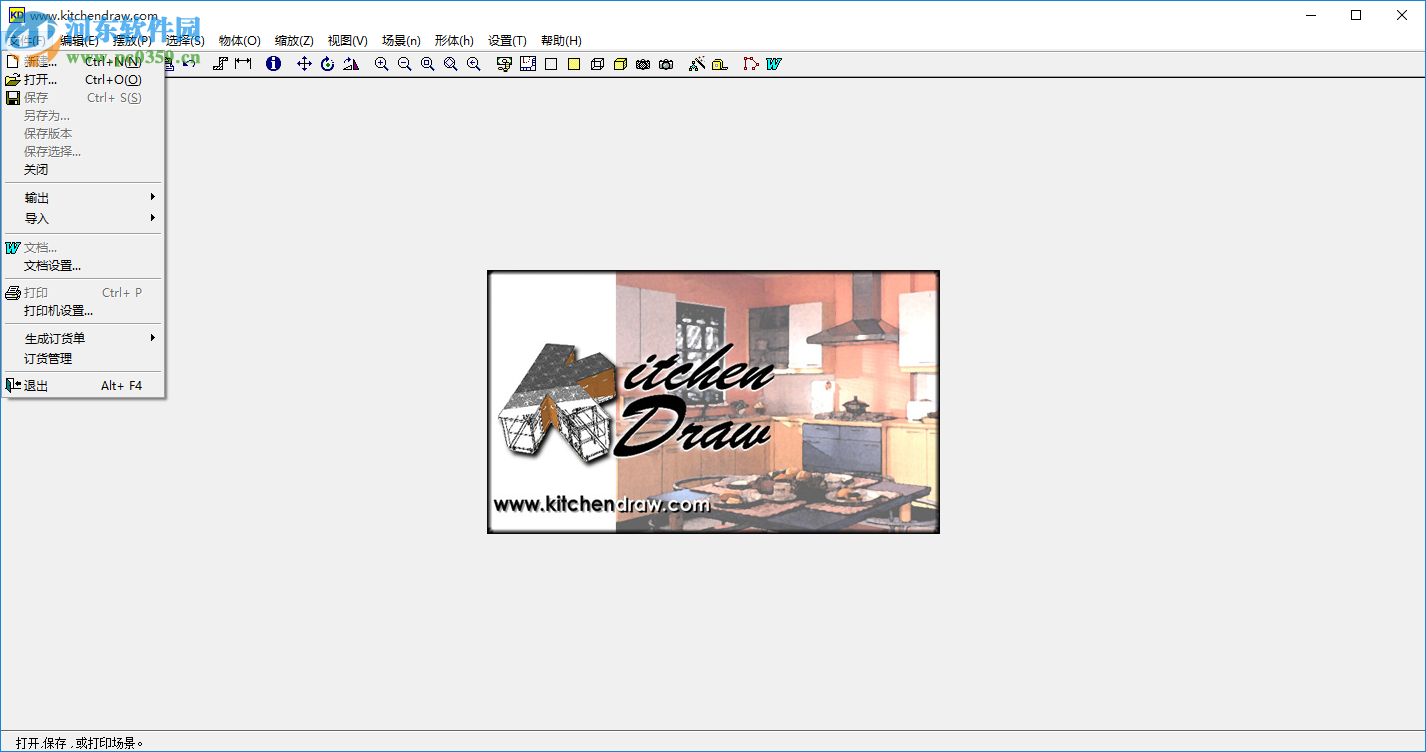Choose 订货管理 from the menu
Screen dimensions: 1426x752
tap(84, 358)
